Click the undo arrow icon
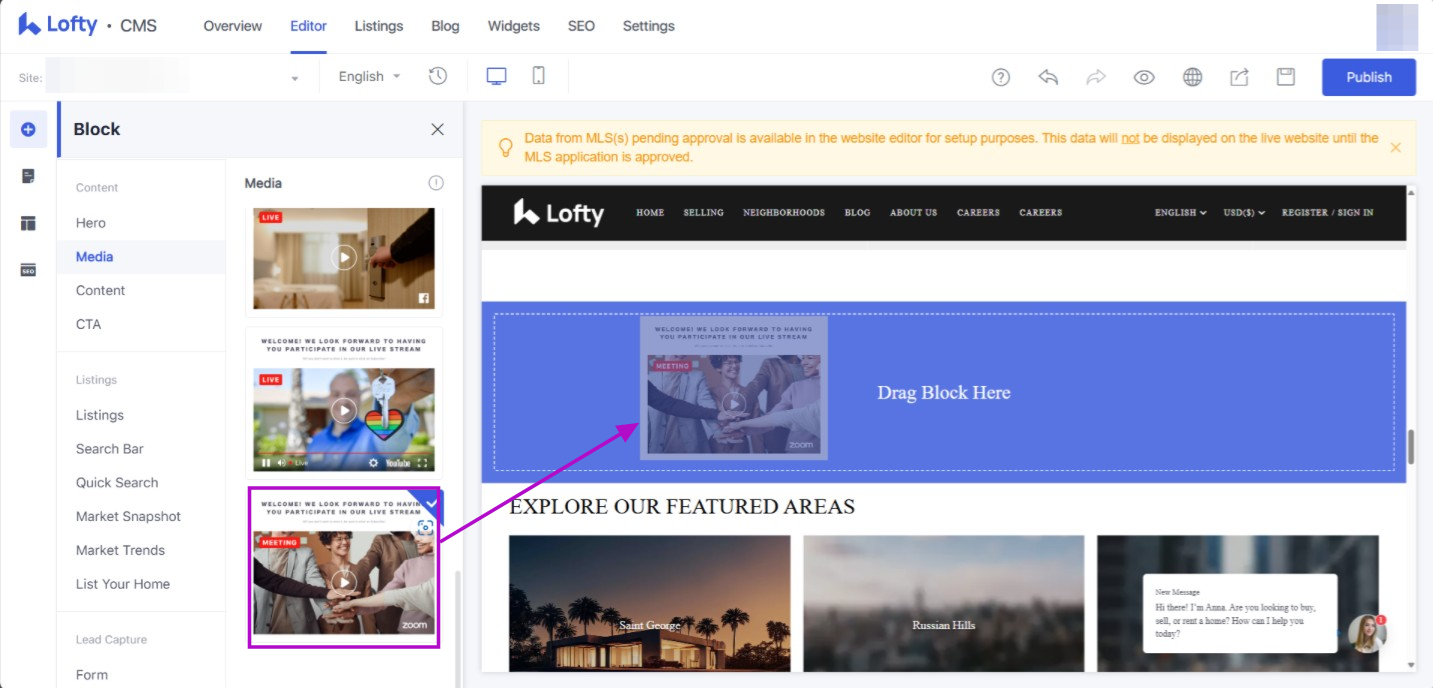1433x688 pixels. point(1048,77)
